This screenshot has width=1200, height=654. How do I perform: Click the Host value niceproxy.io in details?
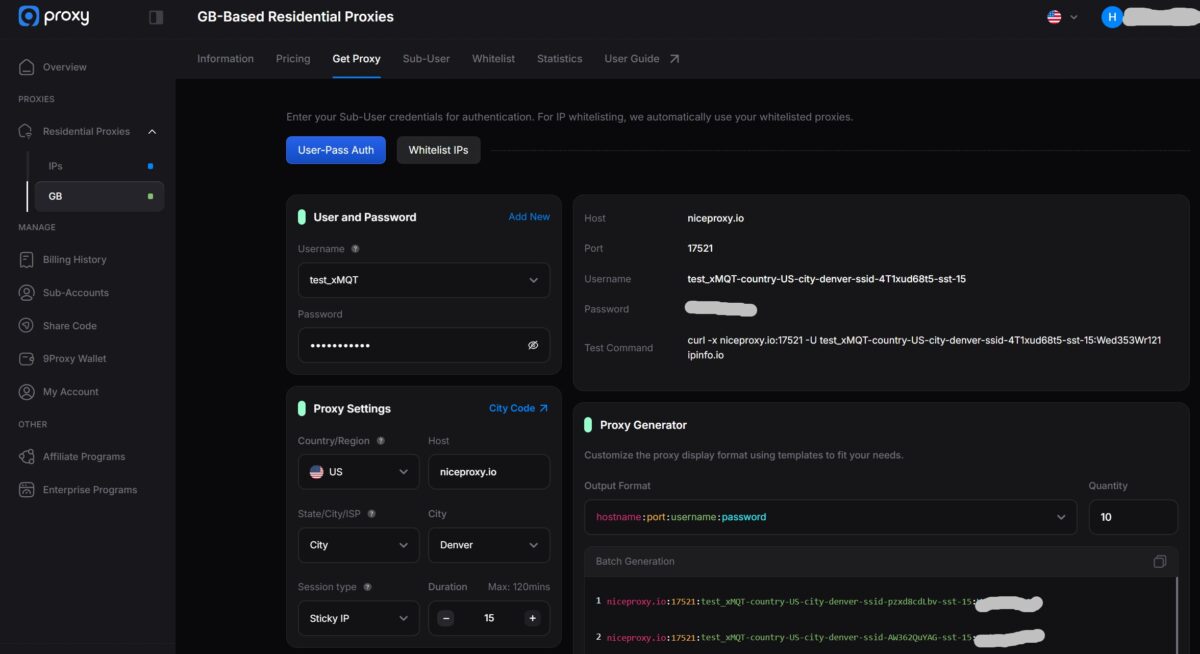pos(715,218)
